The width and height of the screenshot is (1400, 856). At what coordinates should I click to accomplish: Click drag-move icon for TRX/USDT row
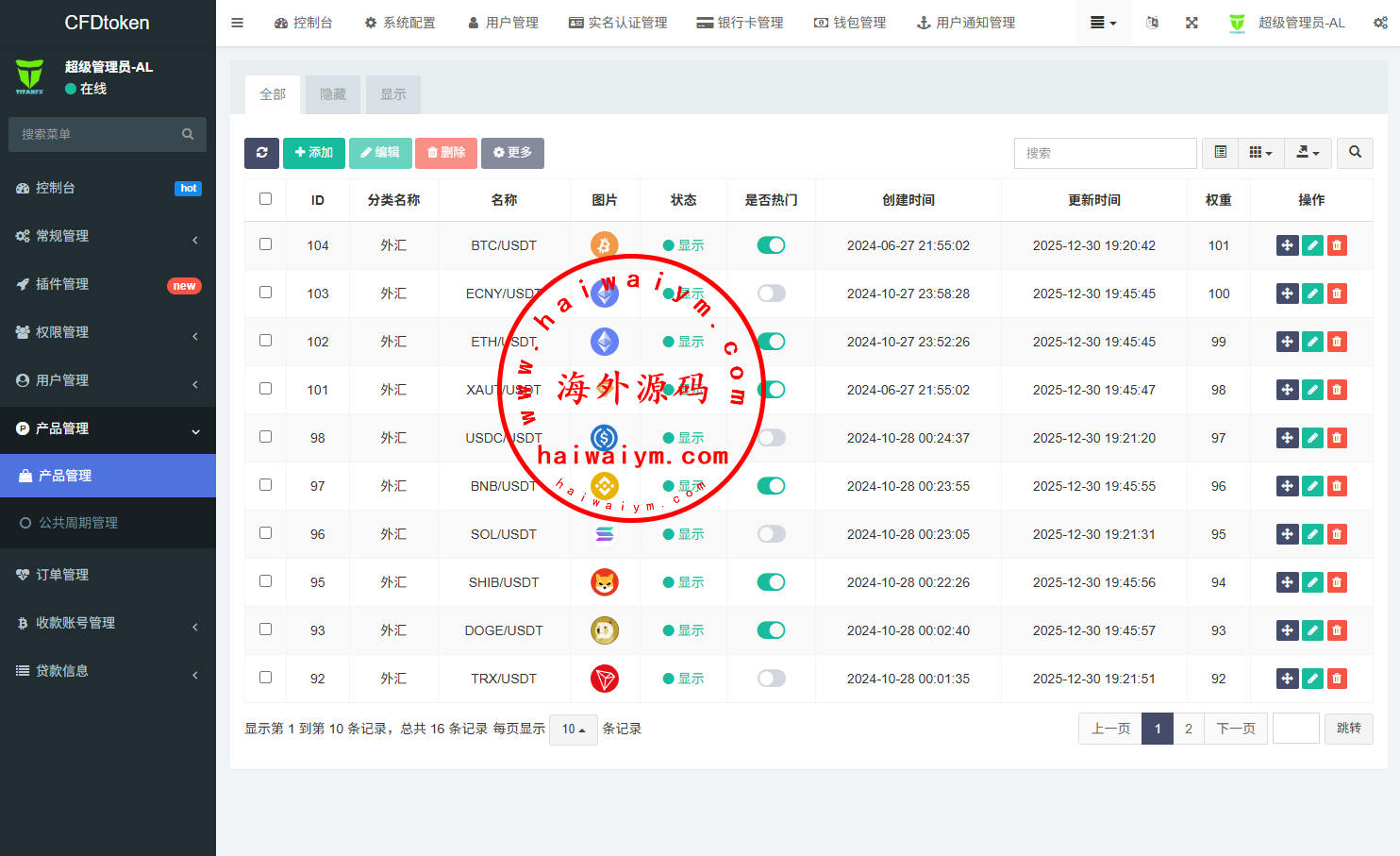pos(1287,679)
